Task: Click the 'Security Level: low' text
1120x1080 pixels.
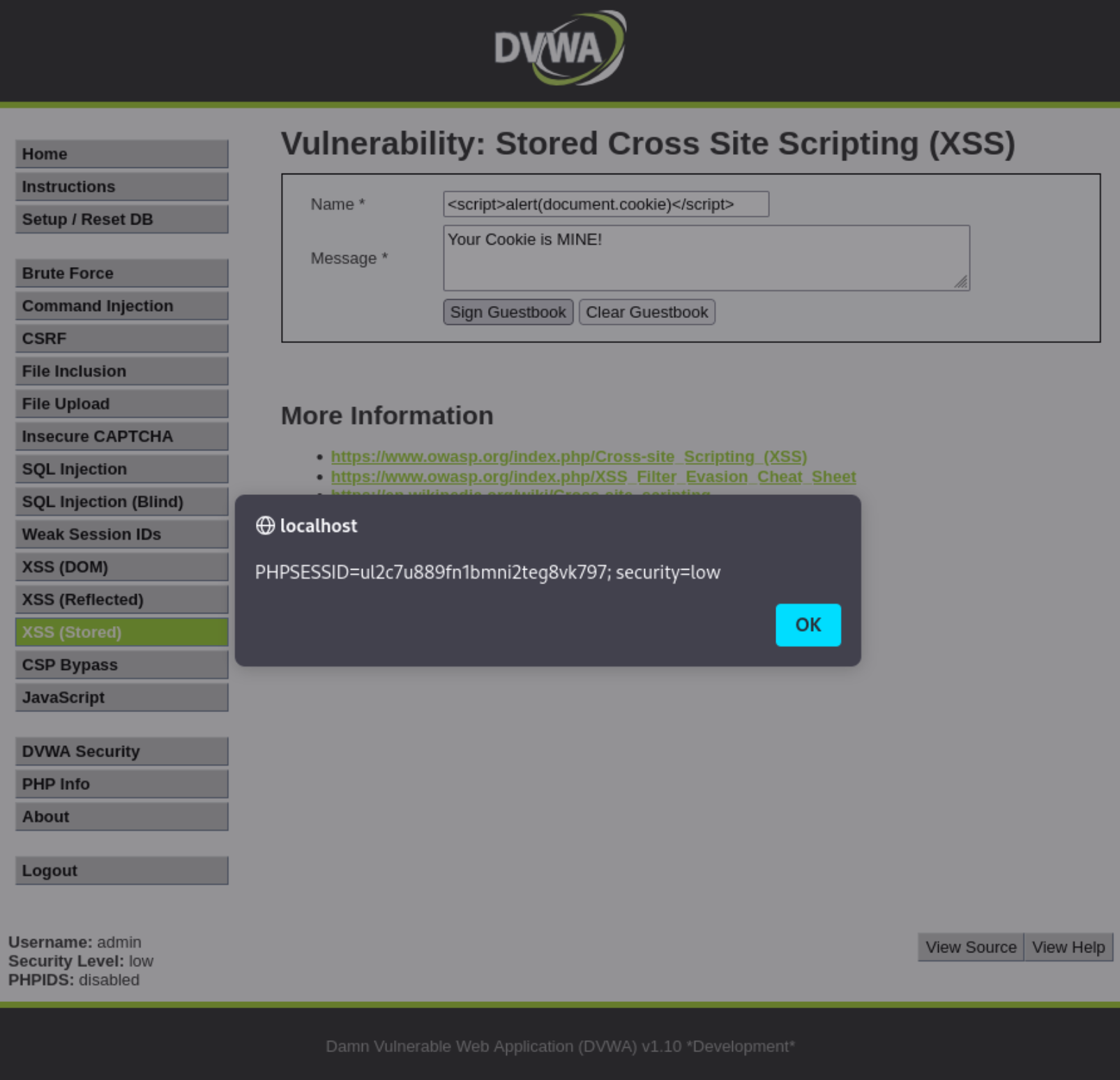Action: pyautogui.click(x=81, y=961)
